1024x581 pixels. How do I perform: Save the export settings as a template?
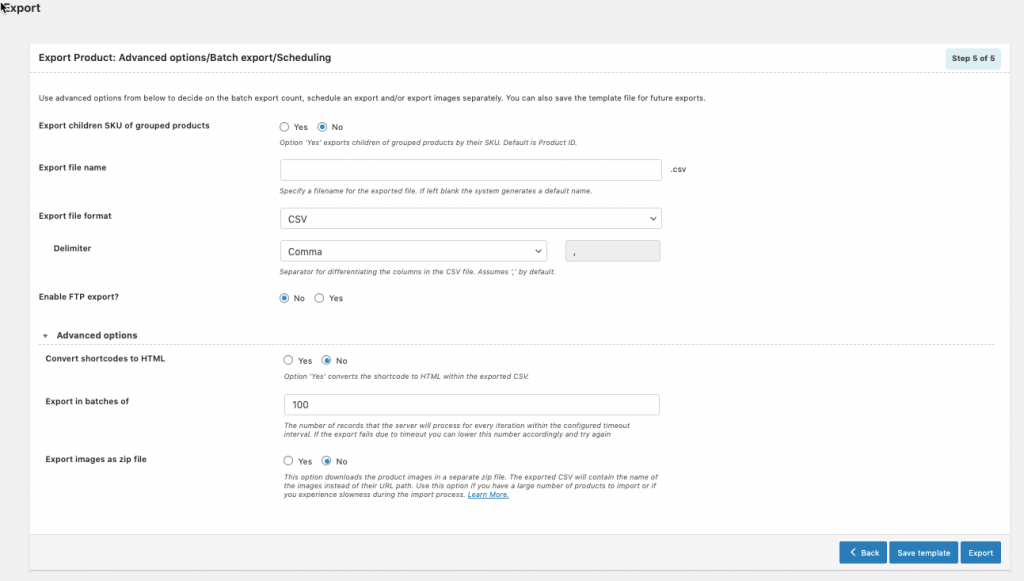[923, 552]
